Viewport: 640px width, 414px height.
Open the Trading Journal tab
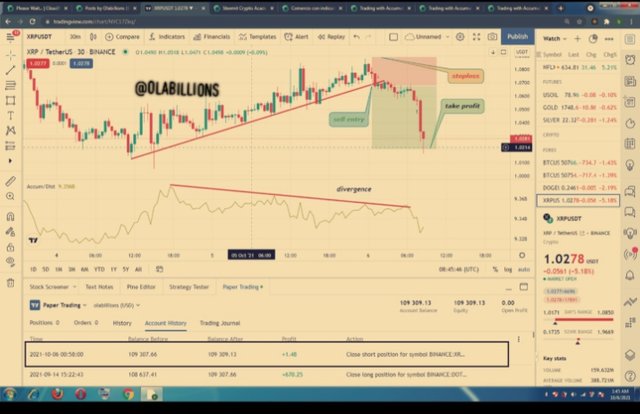[220, 323]
